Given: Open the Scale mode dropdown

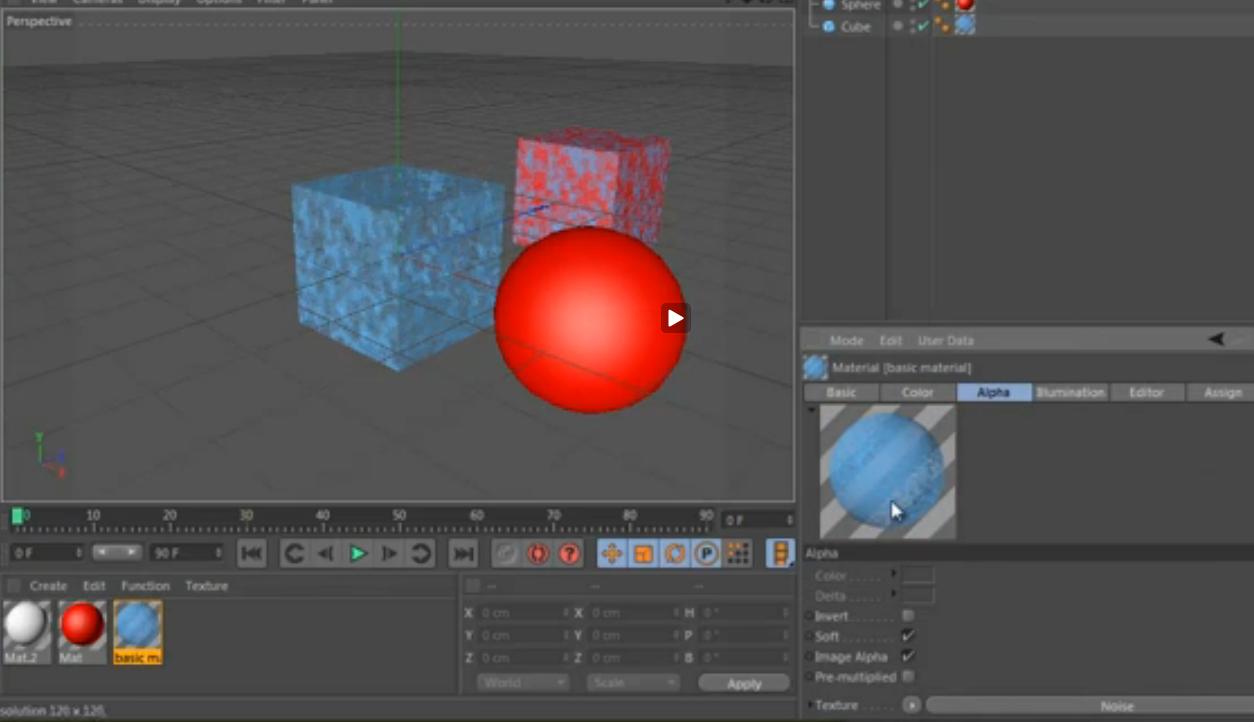Looking at the screenshot, I should click(x=633, y=683).
